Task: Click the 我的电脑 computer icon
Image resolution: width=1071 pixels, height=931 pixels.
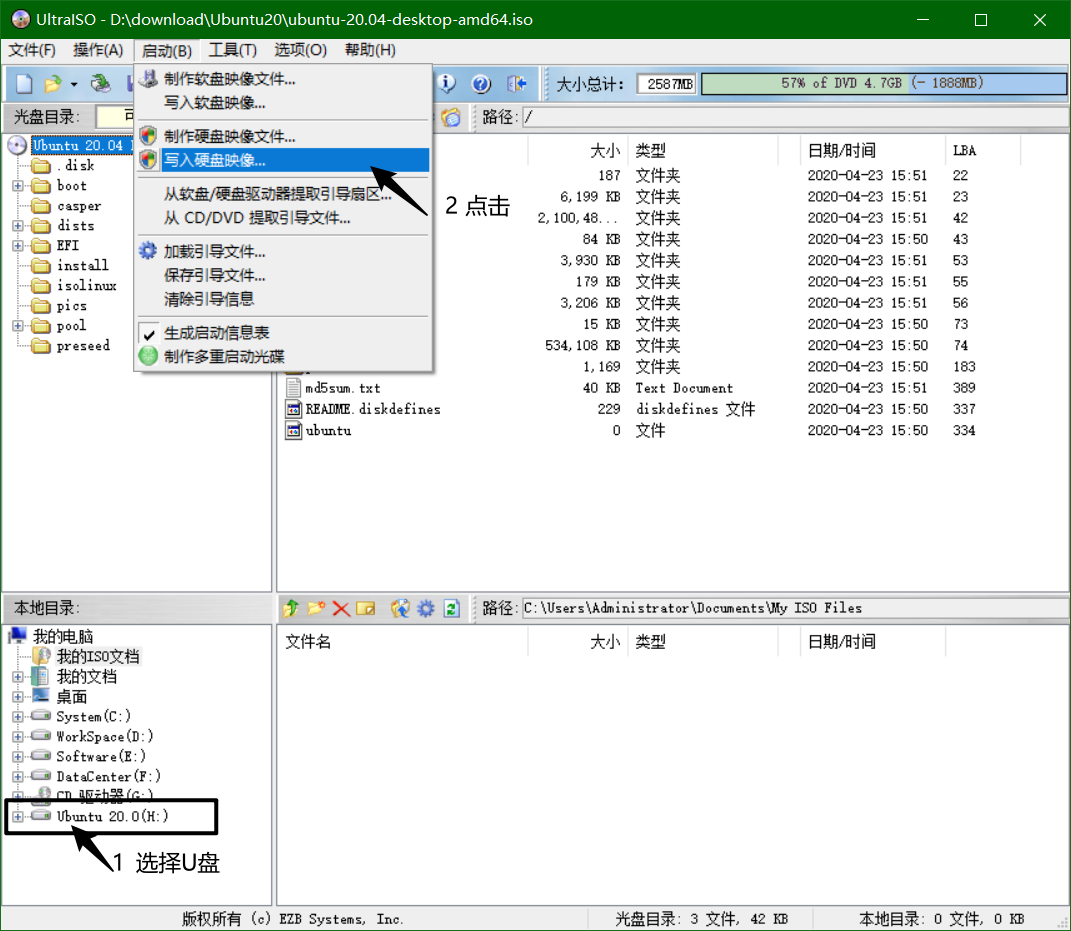Action: 18,636
